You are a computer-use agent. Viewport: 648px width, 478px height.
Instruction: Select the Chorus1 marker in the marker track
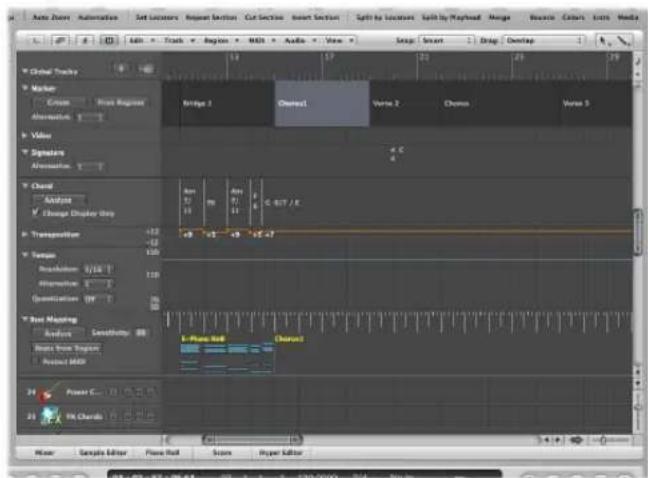point(322,103)
